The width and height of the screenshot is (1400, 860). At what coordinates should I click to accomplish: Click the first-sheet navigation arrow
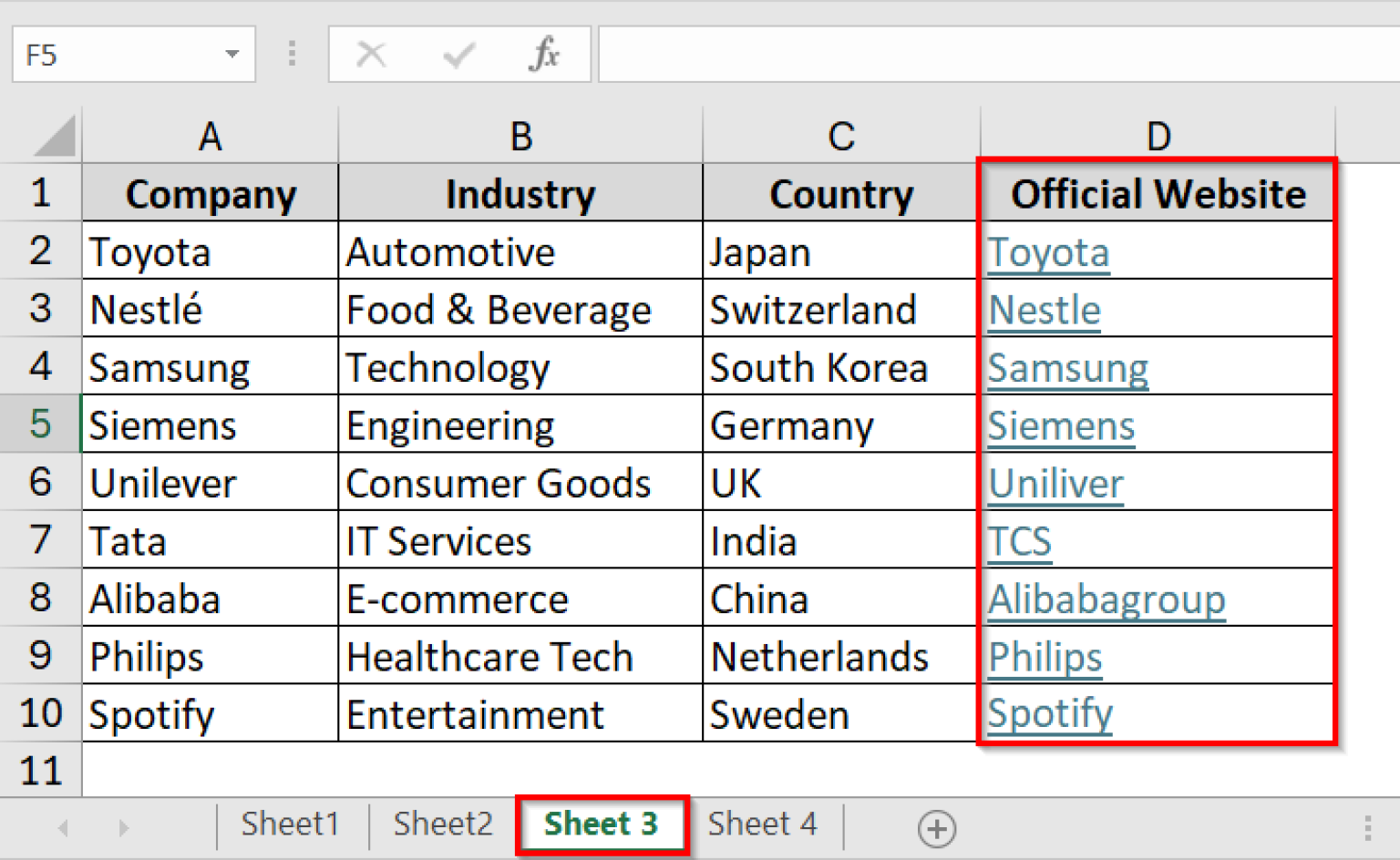[x=61, y=827]
